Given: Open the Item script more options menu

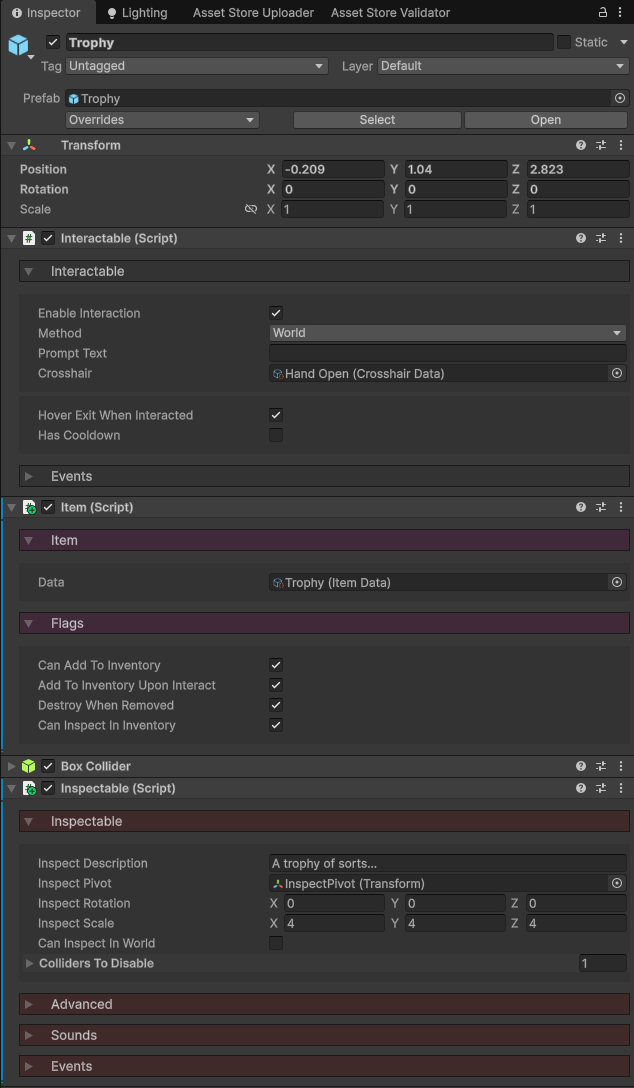Looking at the screenshot, I should pyautogui.click(x=621, y=507).
